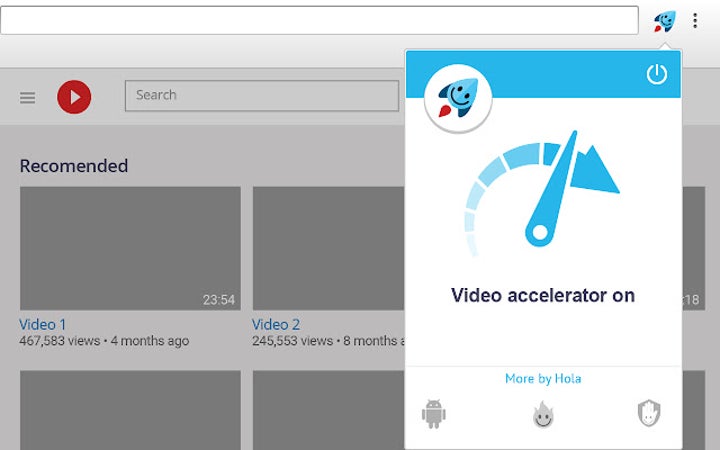Image resolution: width=720 pixels, height=450 pixels.
Task: Click the Android robot icon
Action: click(433, 414)
